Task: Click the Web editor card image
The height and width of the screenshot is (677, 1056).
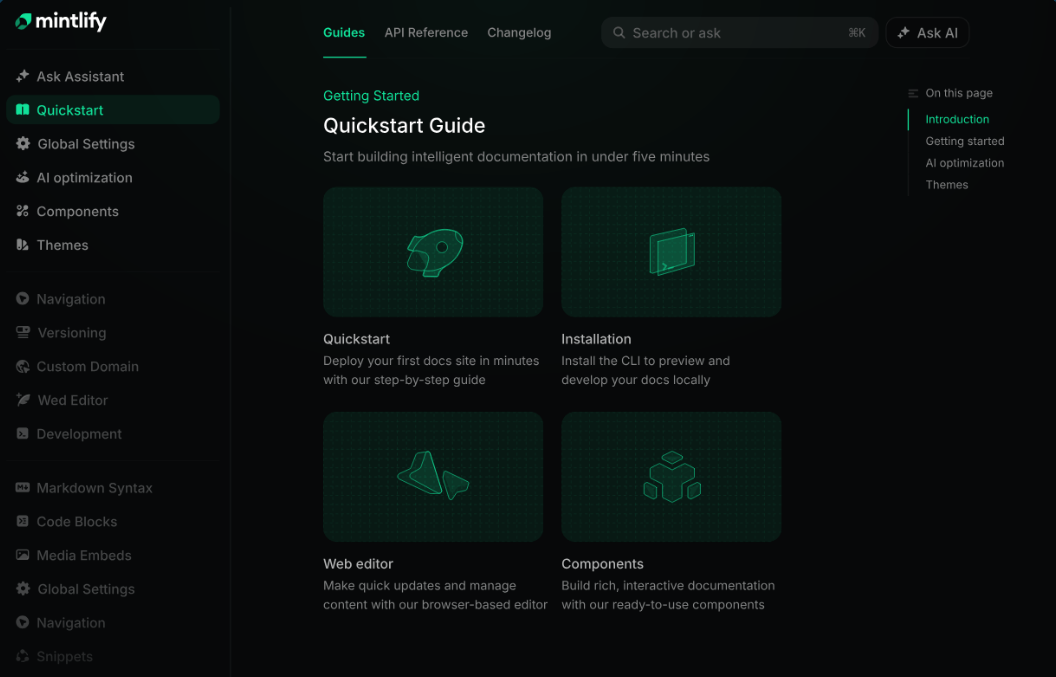Action: coord(433,476)
